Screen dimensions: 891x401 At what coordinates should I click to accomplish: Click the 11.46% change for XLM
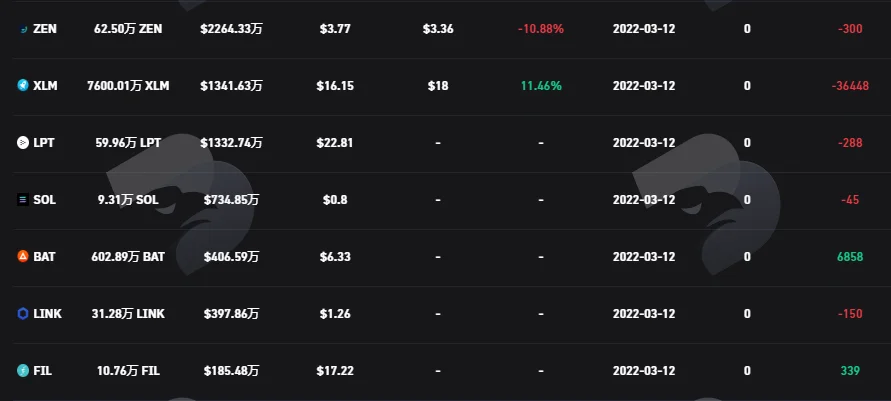click(542, 86)
